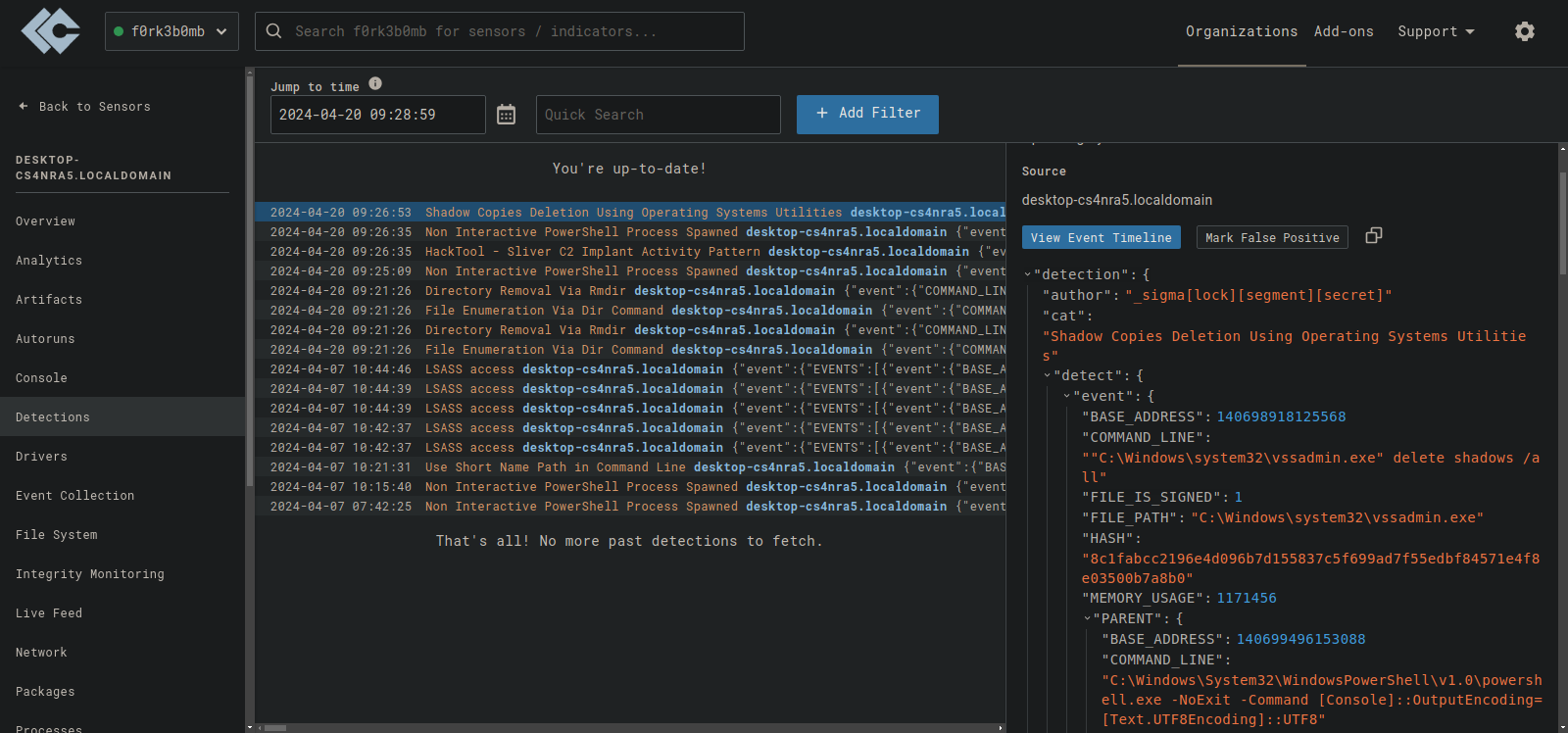Click View Event Timeline button

pyautogui.click(x=1101, y=237)
